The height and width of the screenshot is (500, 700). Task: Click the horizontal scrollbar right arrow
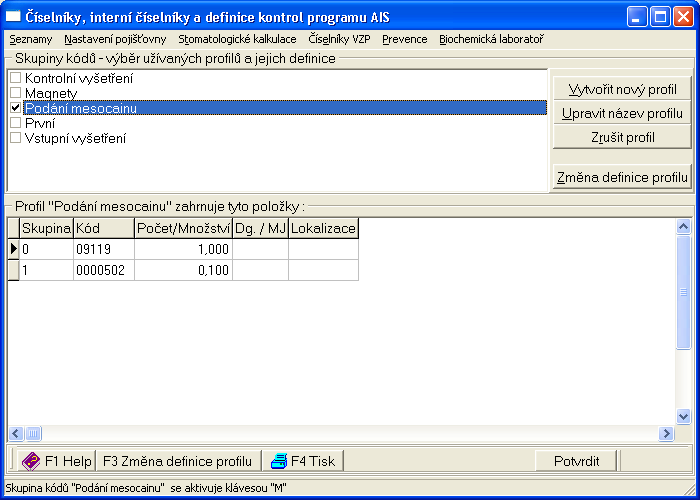[x=667, y=434]
